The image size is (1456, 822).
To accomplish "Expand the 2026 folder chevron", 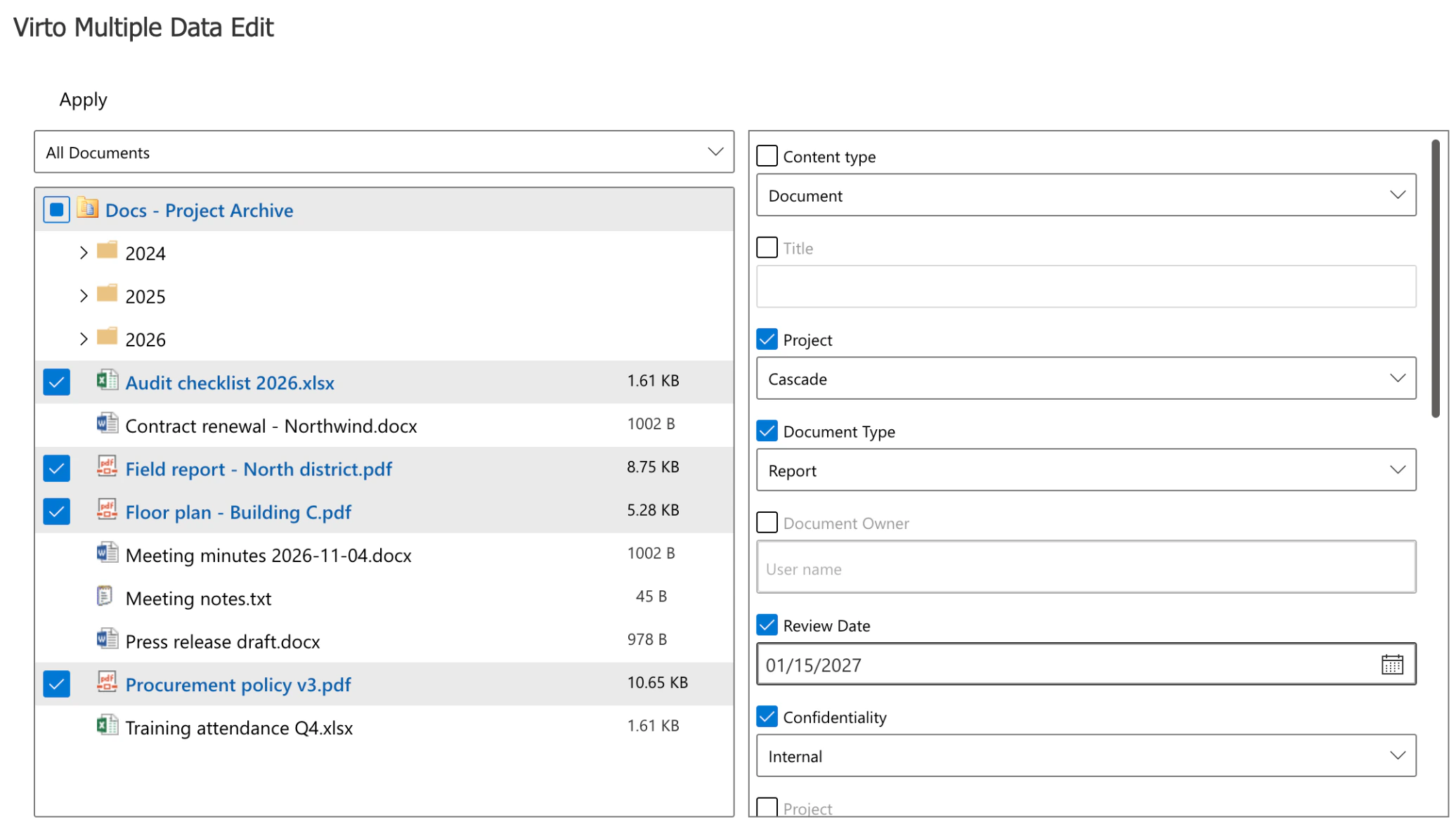I will (x=84, y=339).
